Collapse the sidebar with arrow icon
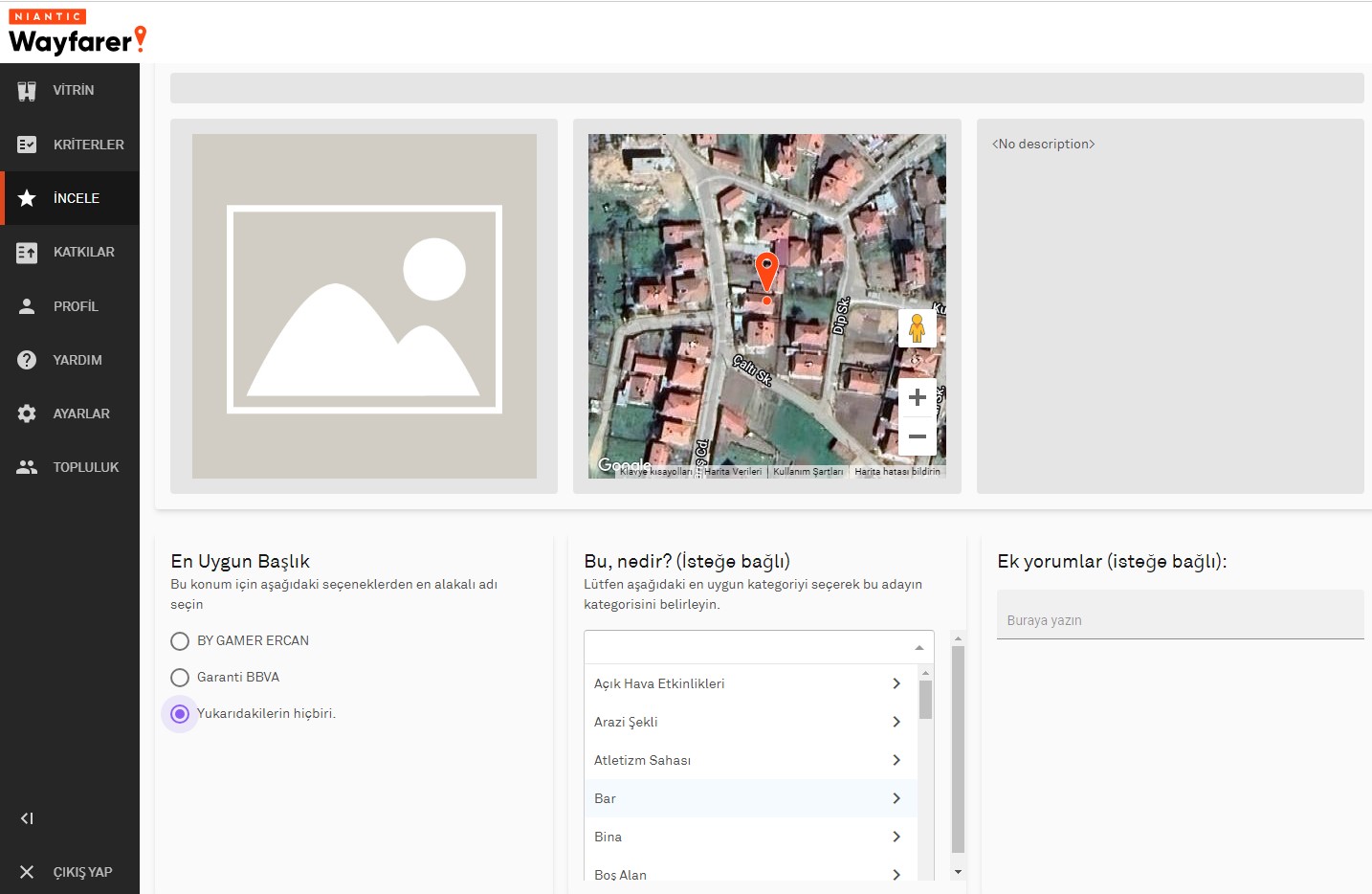 pyautogui.click(x=27, y=818)
